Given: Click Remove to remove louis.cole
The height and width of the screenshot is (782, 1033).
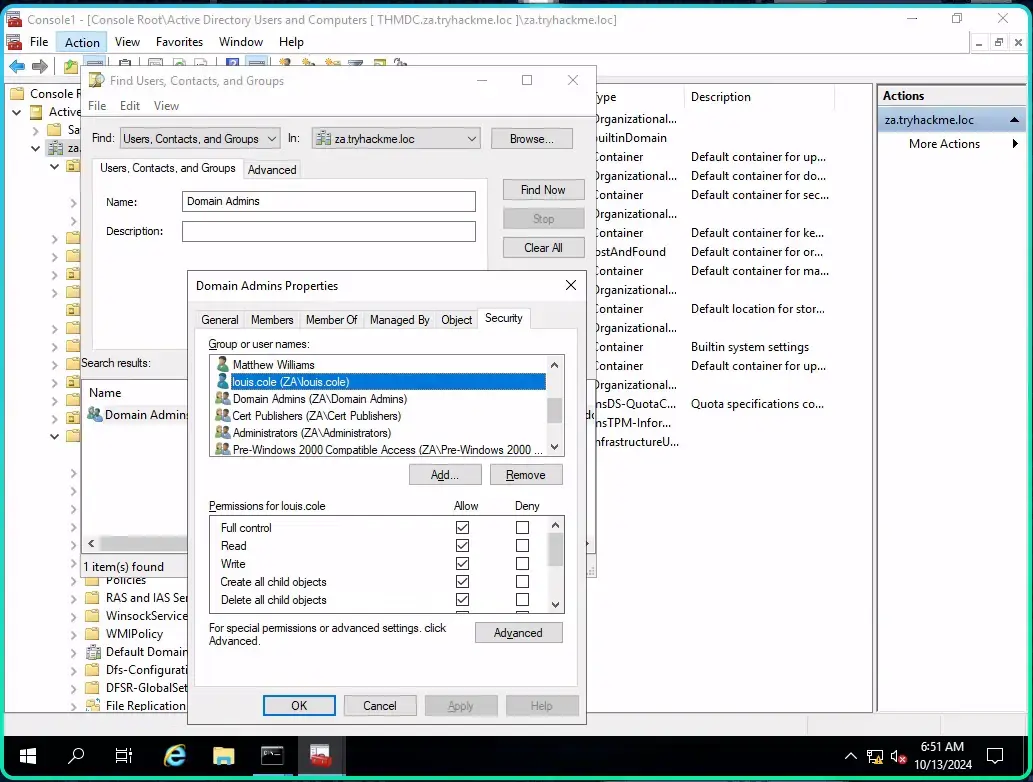Looking at the screenshot, I should [x=526, y=475].
